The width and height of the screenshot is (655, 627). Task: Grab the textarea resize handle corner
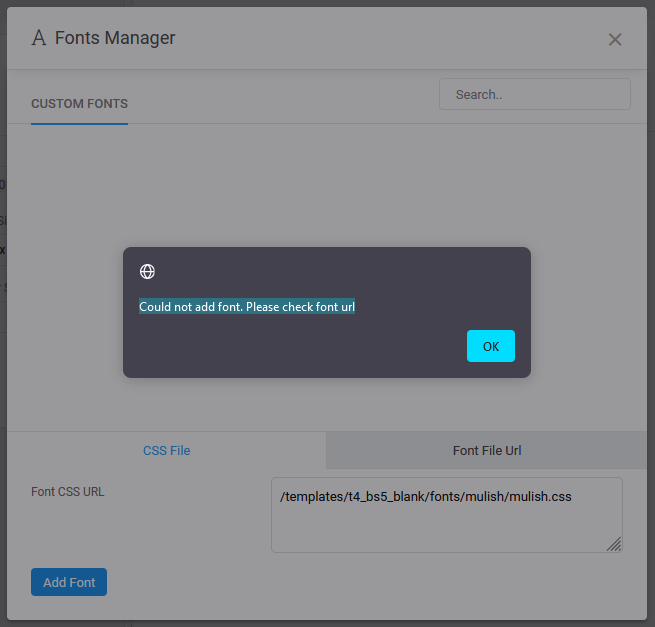tap(614, 544)
